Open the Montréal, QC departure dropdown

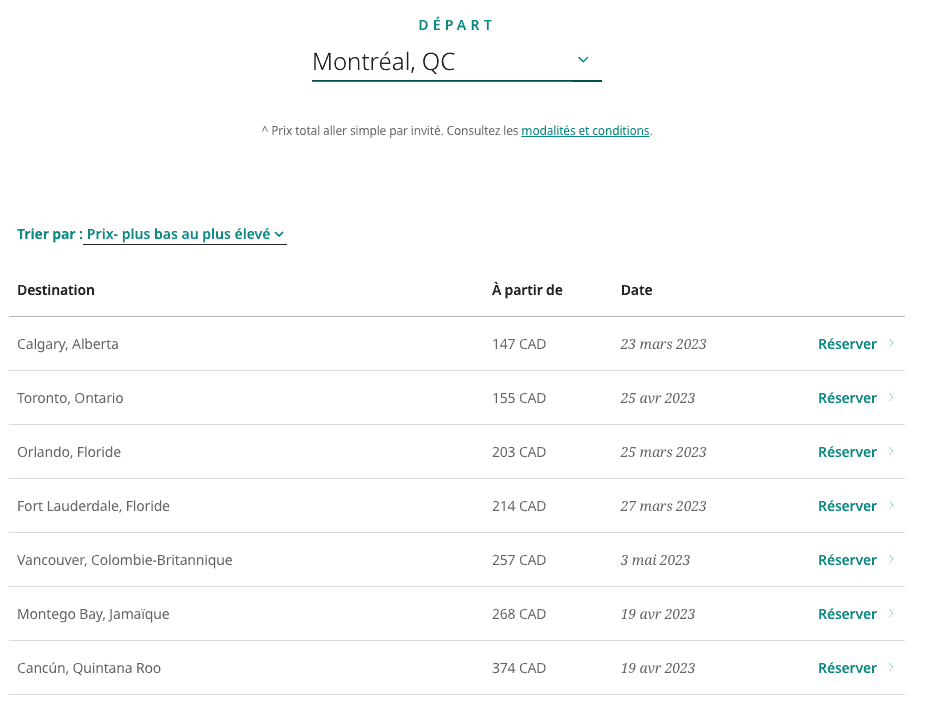[x=440, y=62]
